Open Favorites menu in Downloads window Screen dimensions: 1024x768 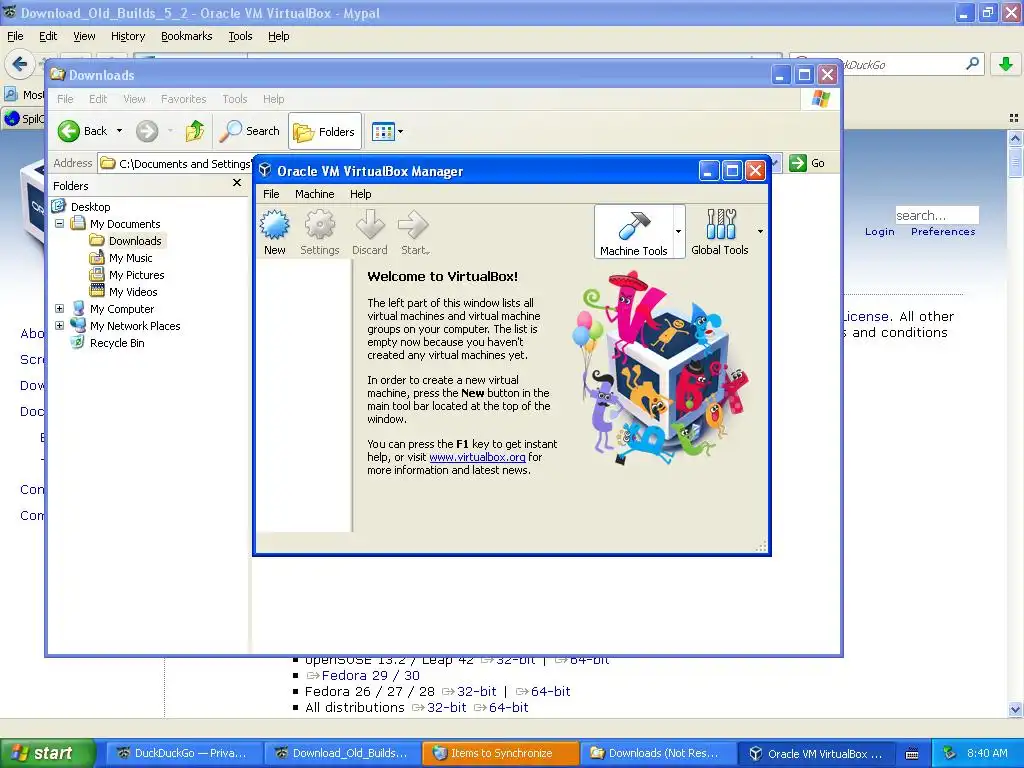point(184,99)
